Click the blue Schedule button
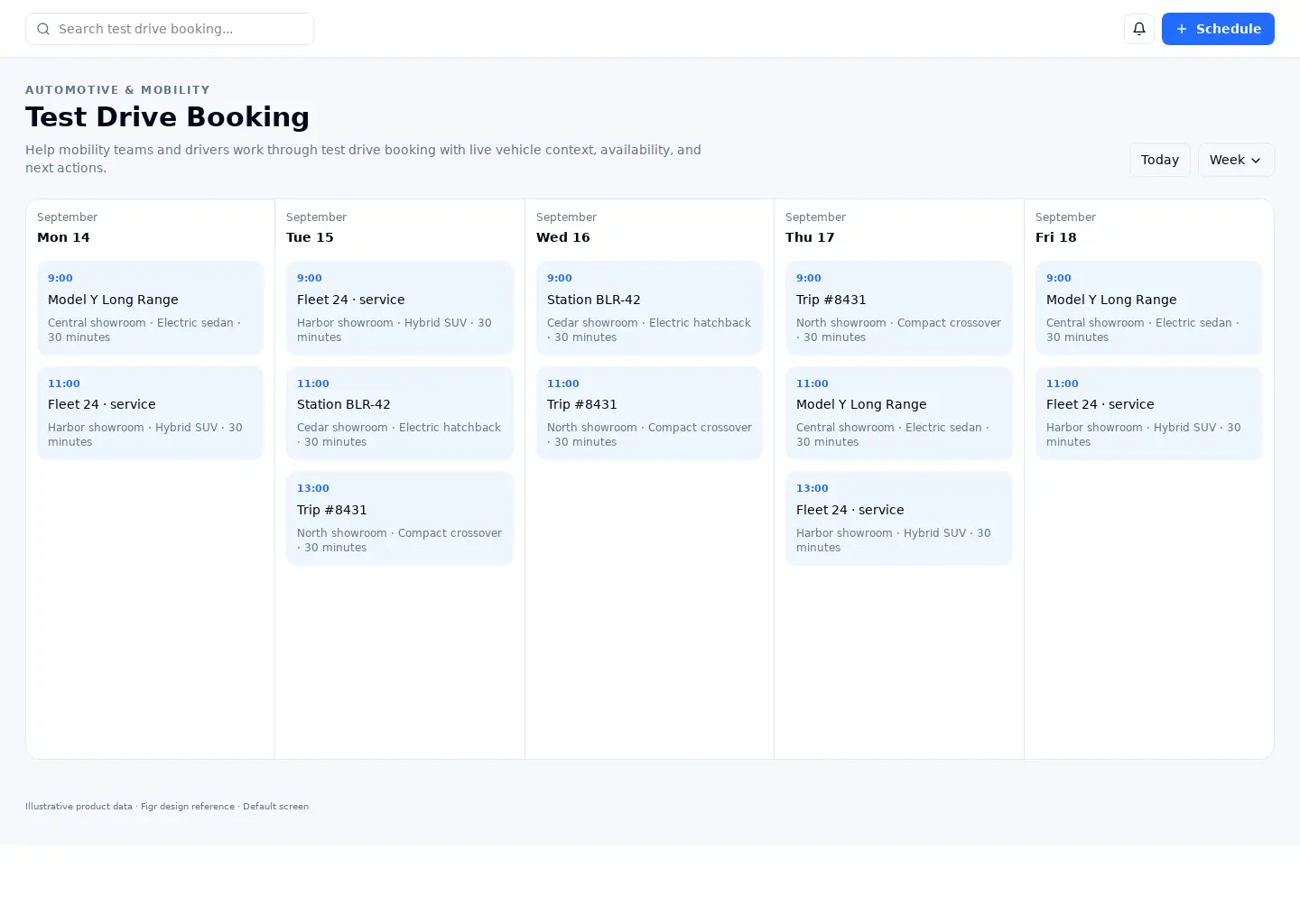1300x924 pixels. pyautogui.click(x=1218, y=29)
